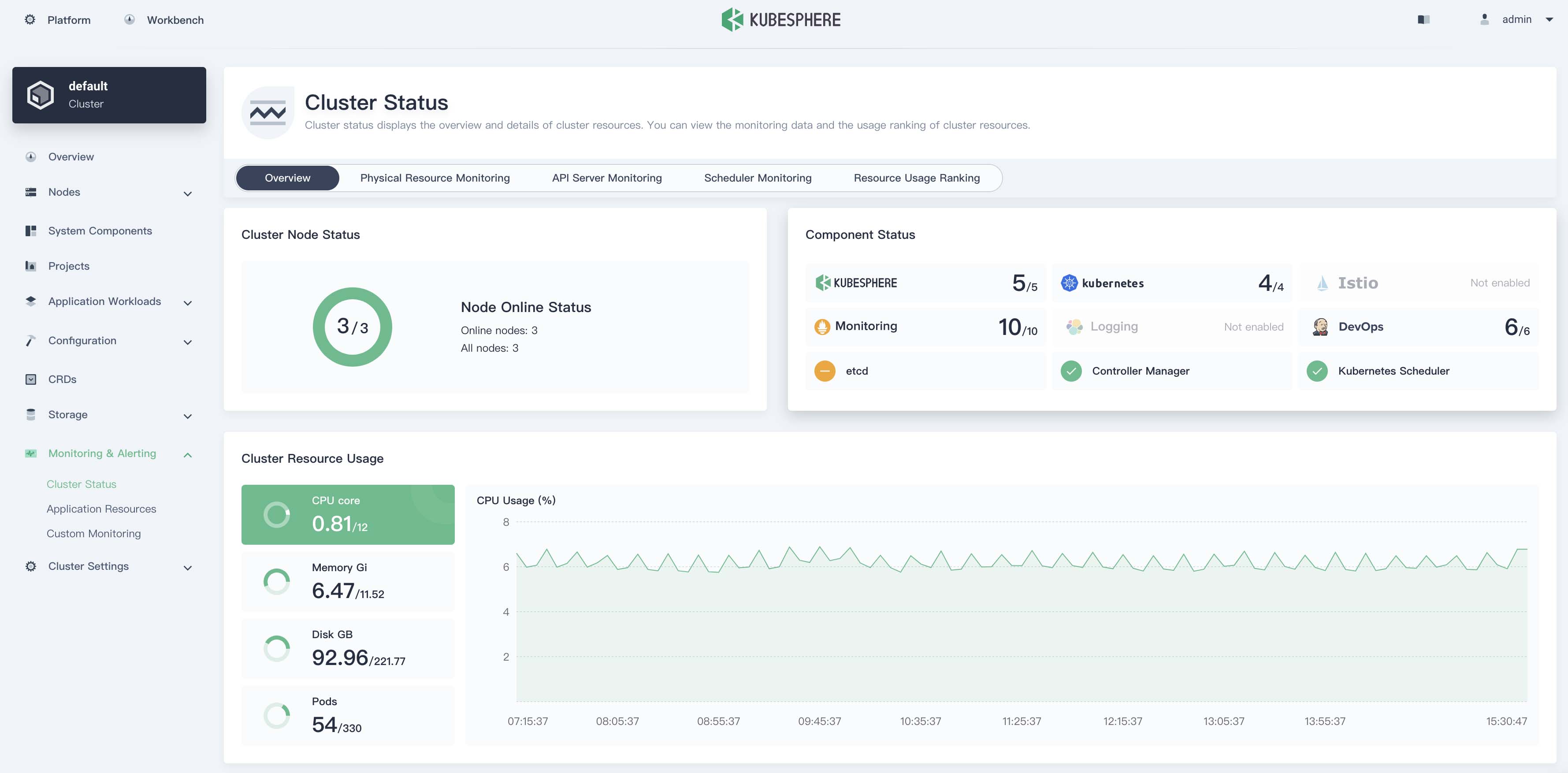Click the Istio sail icon
The height and width of the screenshot is (773, 1568).
tap(1322, 283)
